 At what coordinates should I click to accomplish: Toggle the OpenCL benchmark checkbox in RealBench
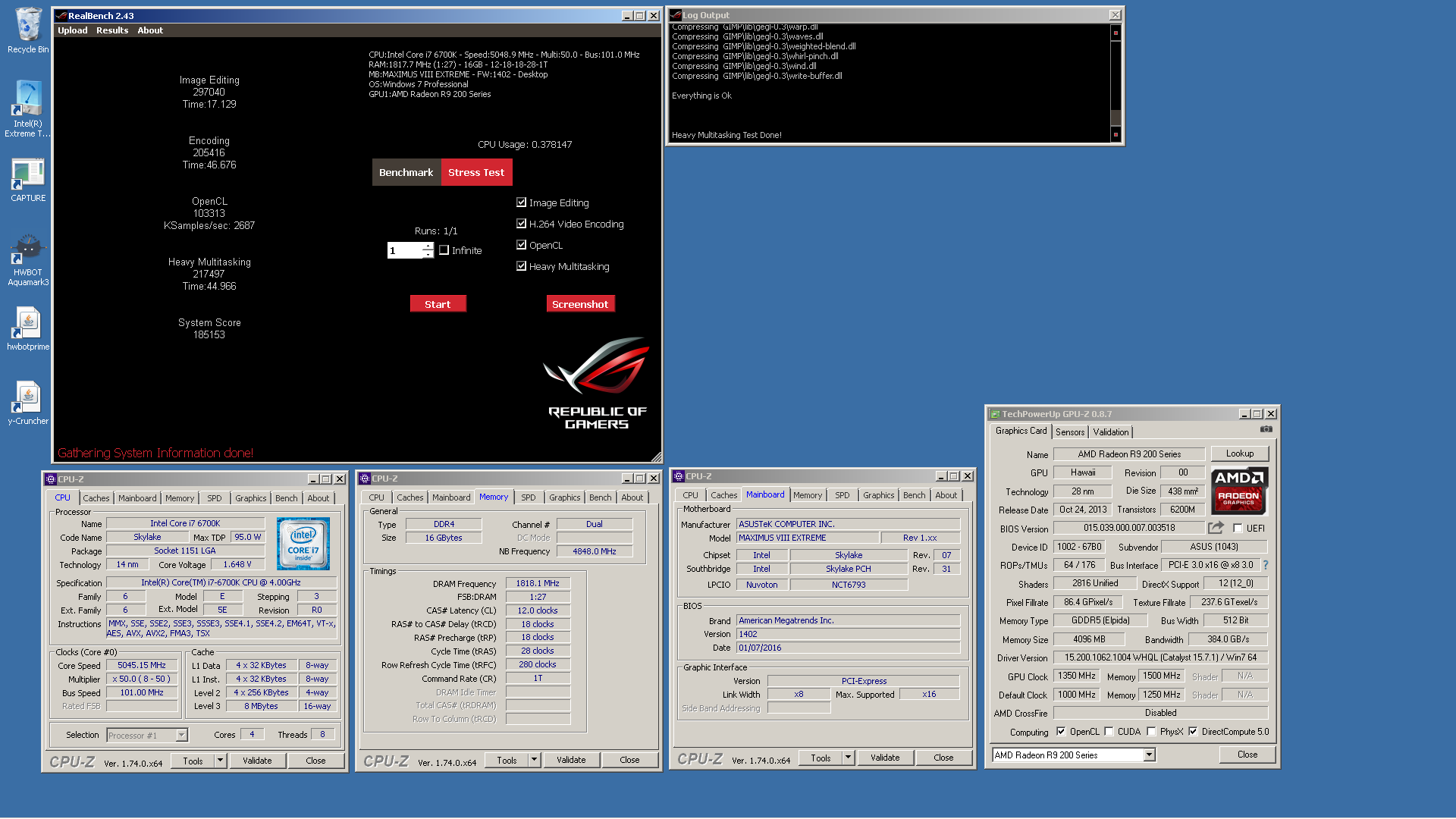point(521,245)
